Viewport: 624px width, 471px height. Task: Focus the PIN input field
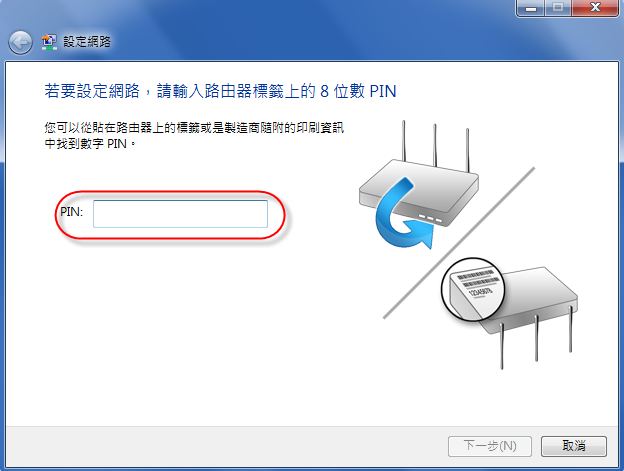point(180,214)
